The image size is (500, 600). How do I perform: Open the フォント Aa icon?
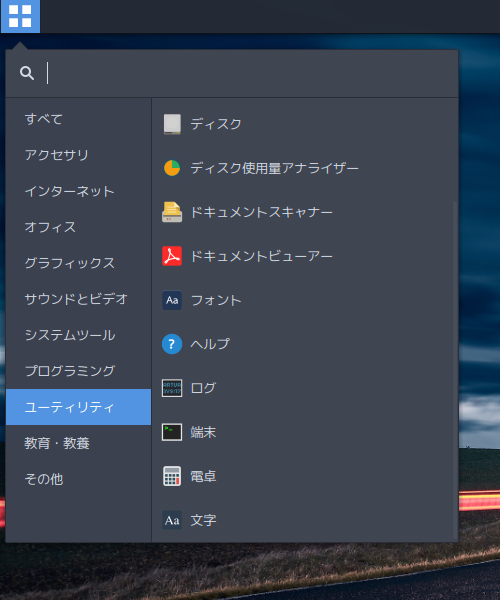[172, 300]
